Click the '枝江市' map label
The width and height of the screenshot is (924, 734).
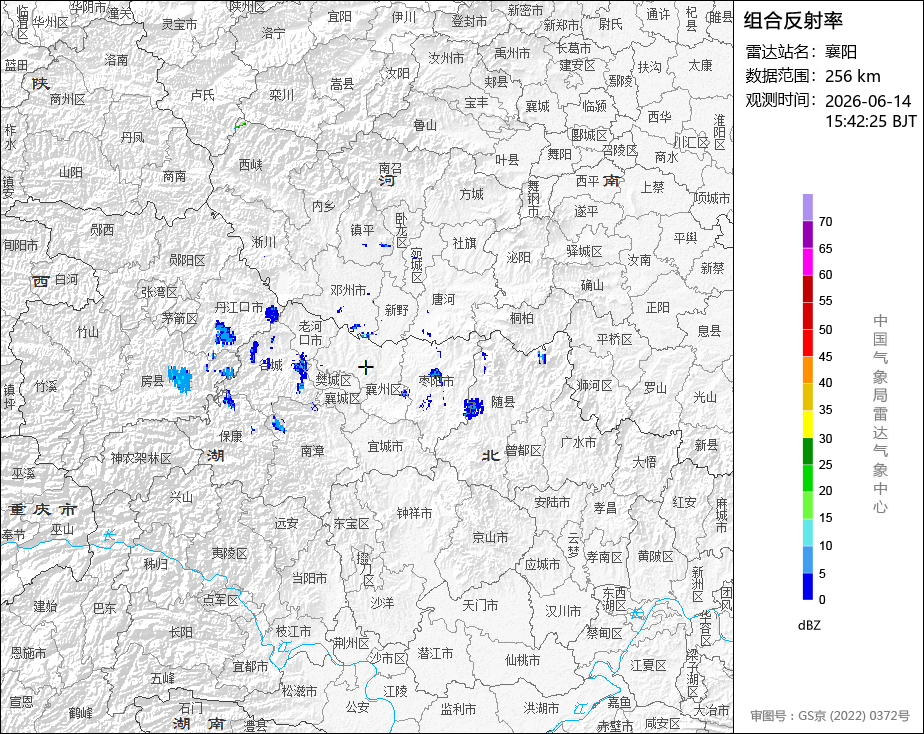(293, 631)
